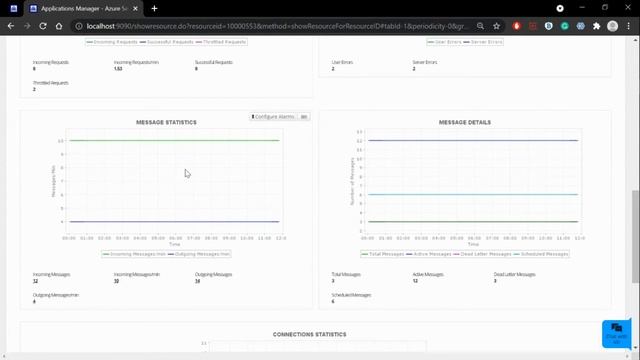Focus the localhost address bar URL
This screenshot has width=640, height=360.
[x=277, y=26]
